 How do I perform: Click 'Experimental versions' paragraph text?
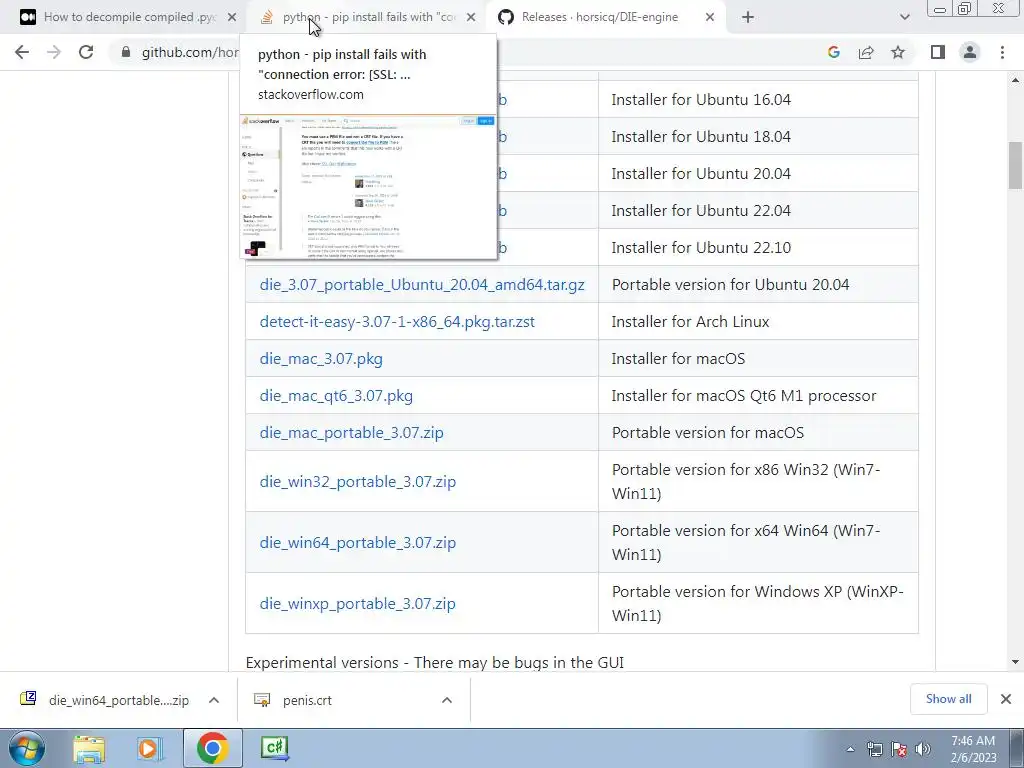pyautogui.click(x=434, y=662)
